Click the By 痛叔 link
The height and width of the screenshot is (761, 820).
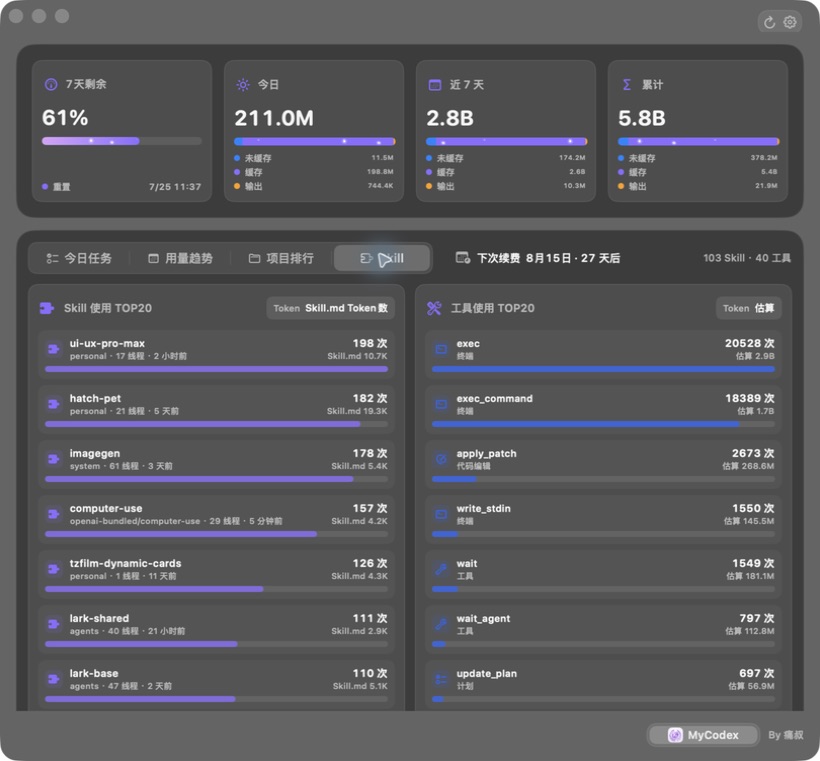point(785,735)
